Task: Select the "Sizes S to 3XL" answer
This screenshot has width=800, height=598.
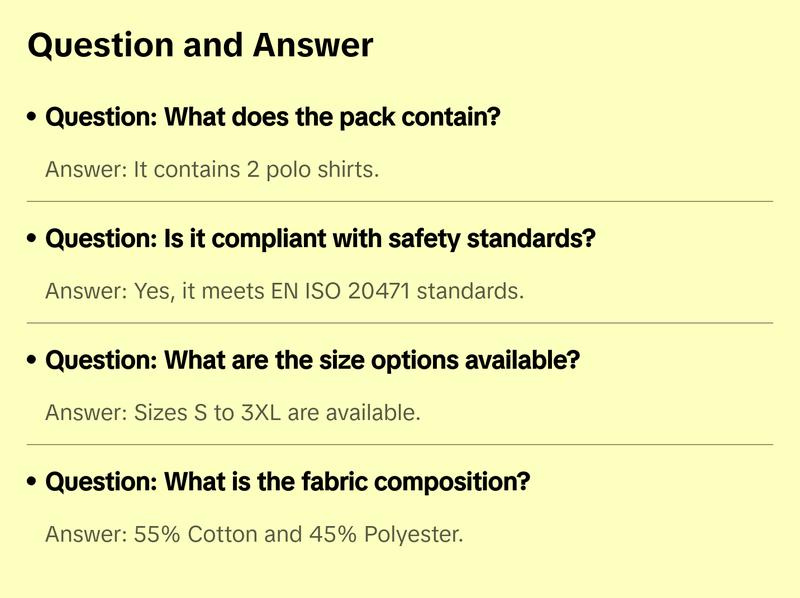Action: [232, 412]
